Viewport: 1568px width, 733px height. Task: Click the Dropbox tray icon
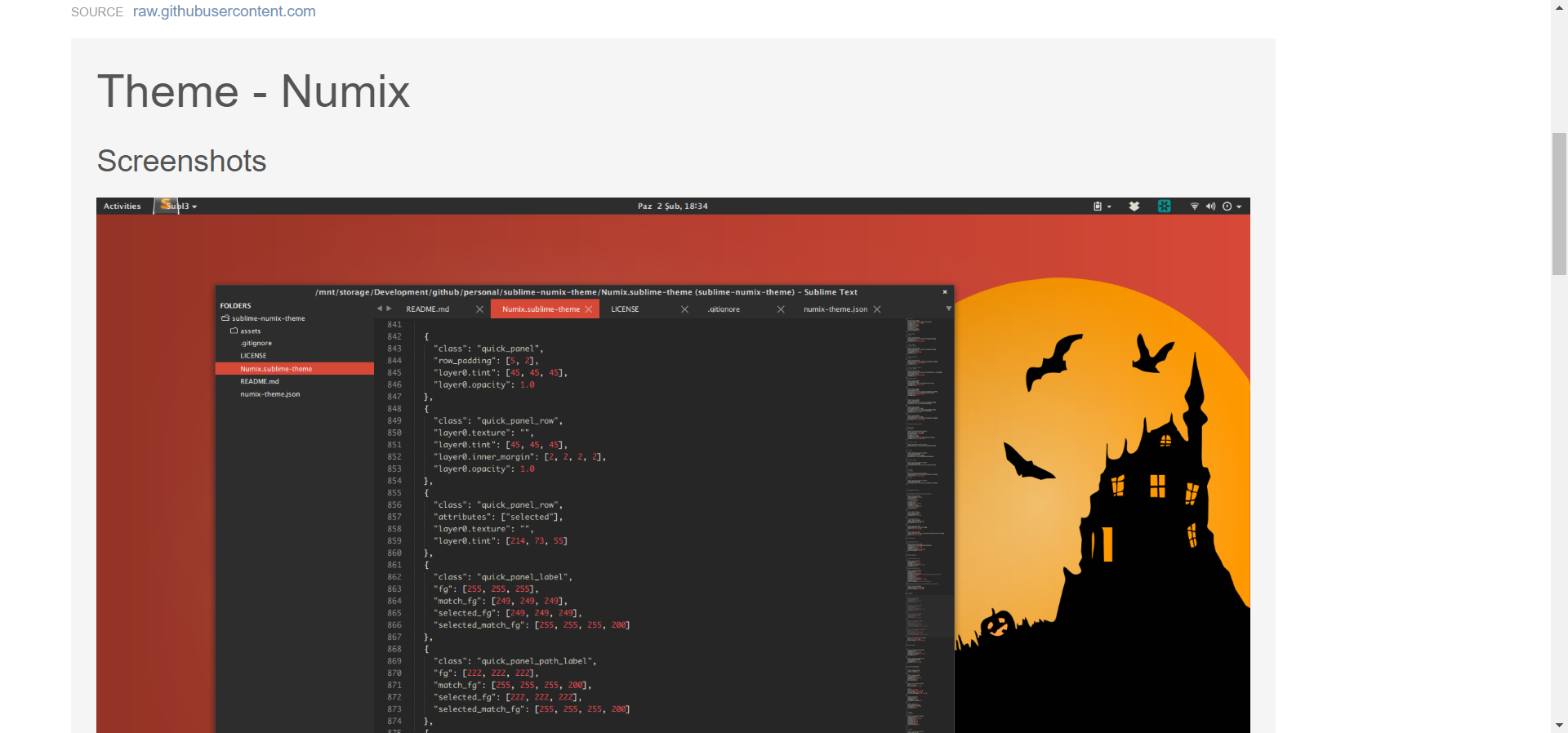point(1134,207)
